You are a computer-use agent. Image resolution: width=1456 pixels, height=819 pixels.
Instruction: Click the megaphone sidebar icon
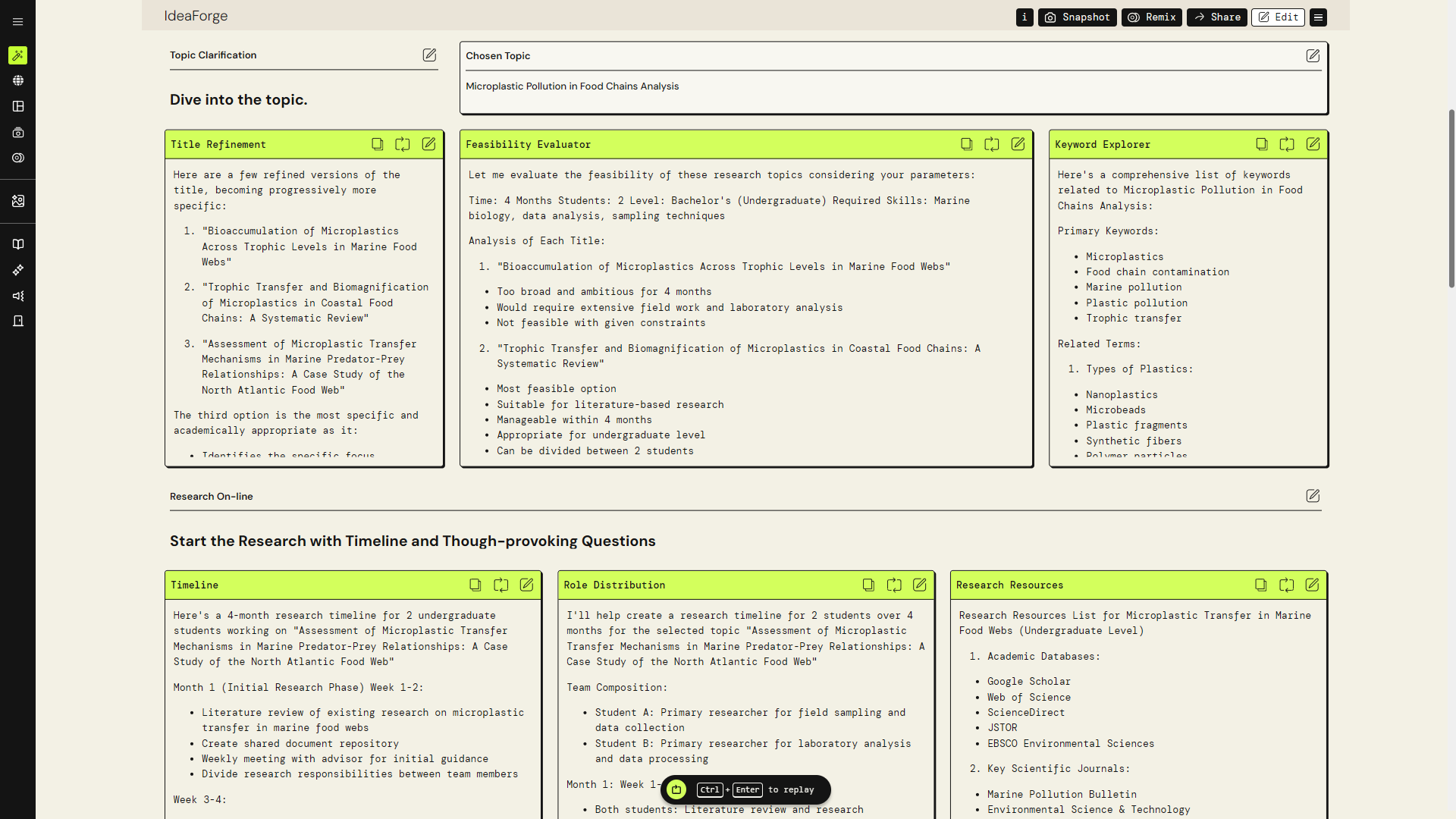(17, 296)
